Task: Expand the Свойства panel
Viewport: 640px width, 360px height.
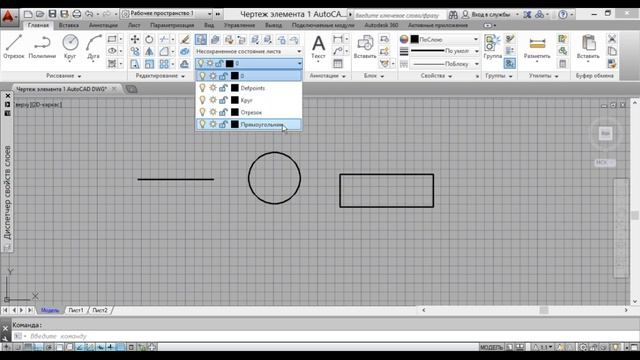Action: click(436, 76)
